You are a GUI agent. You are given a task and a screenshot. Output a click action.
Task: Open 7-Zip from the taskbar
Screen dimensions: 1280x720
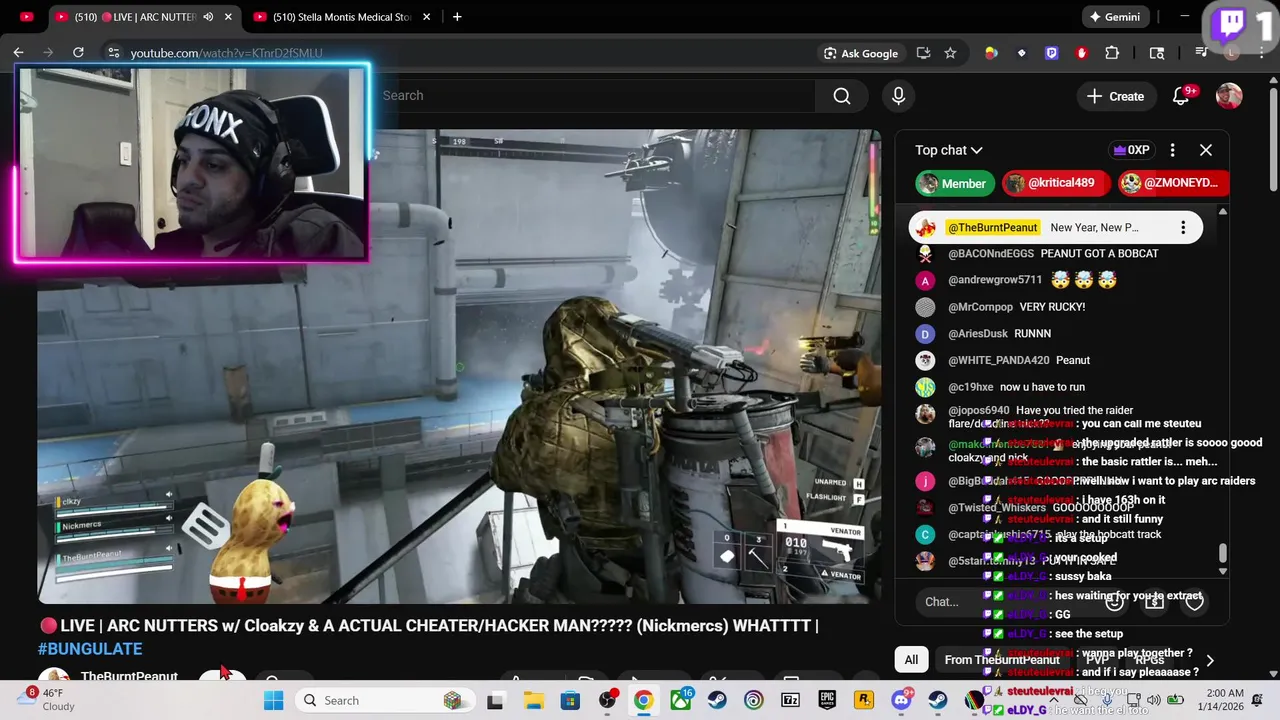point(790,700)
